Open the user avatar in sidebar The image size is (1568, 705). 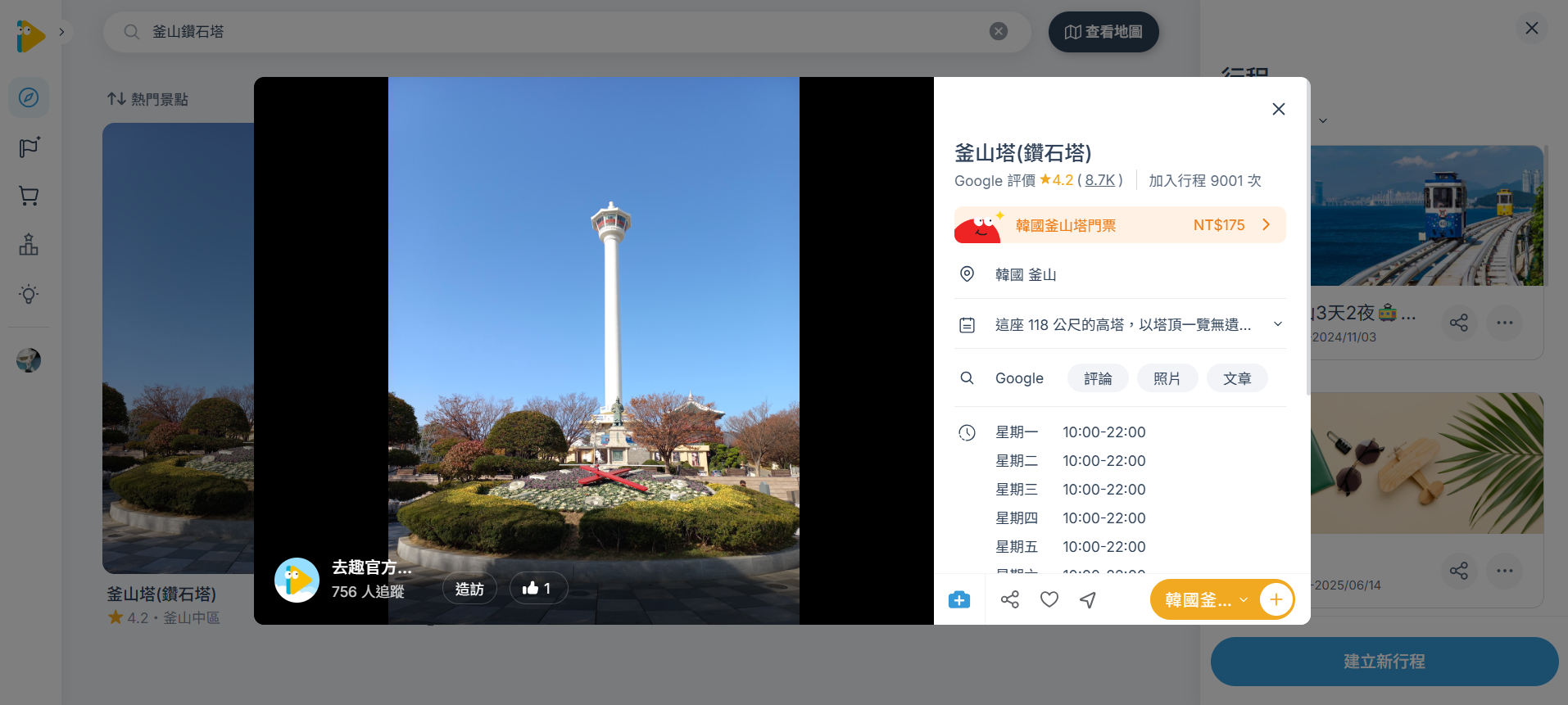point(29,360)
